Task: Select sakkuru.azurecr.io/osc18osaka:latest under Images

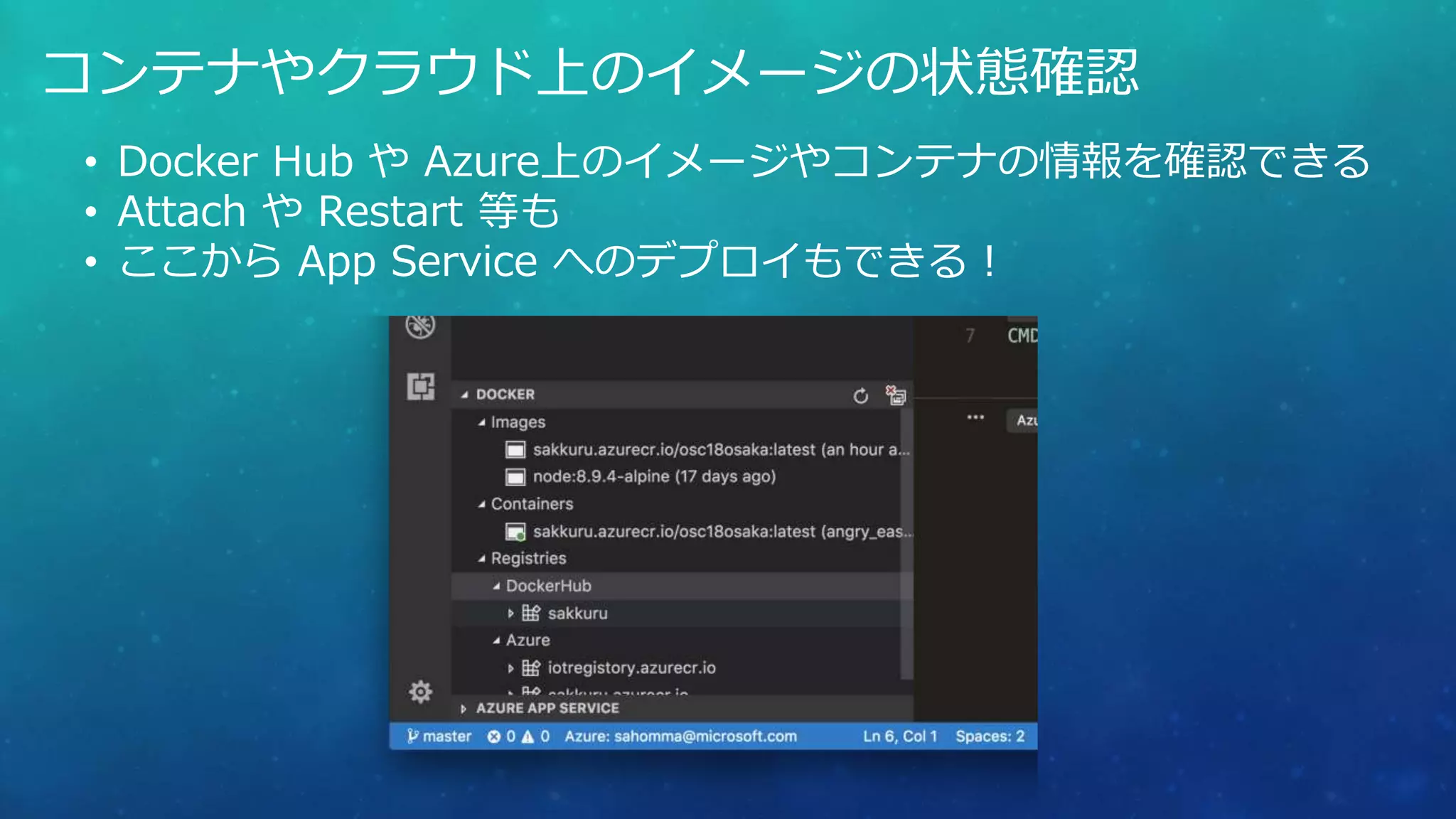Action: [721, 450]
